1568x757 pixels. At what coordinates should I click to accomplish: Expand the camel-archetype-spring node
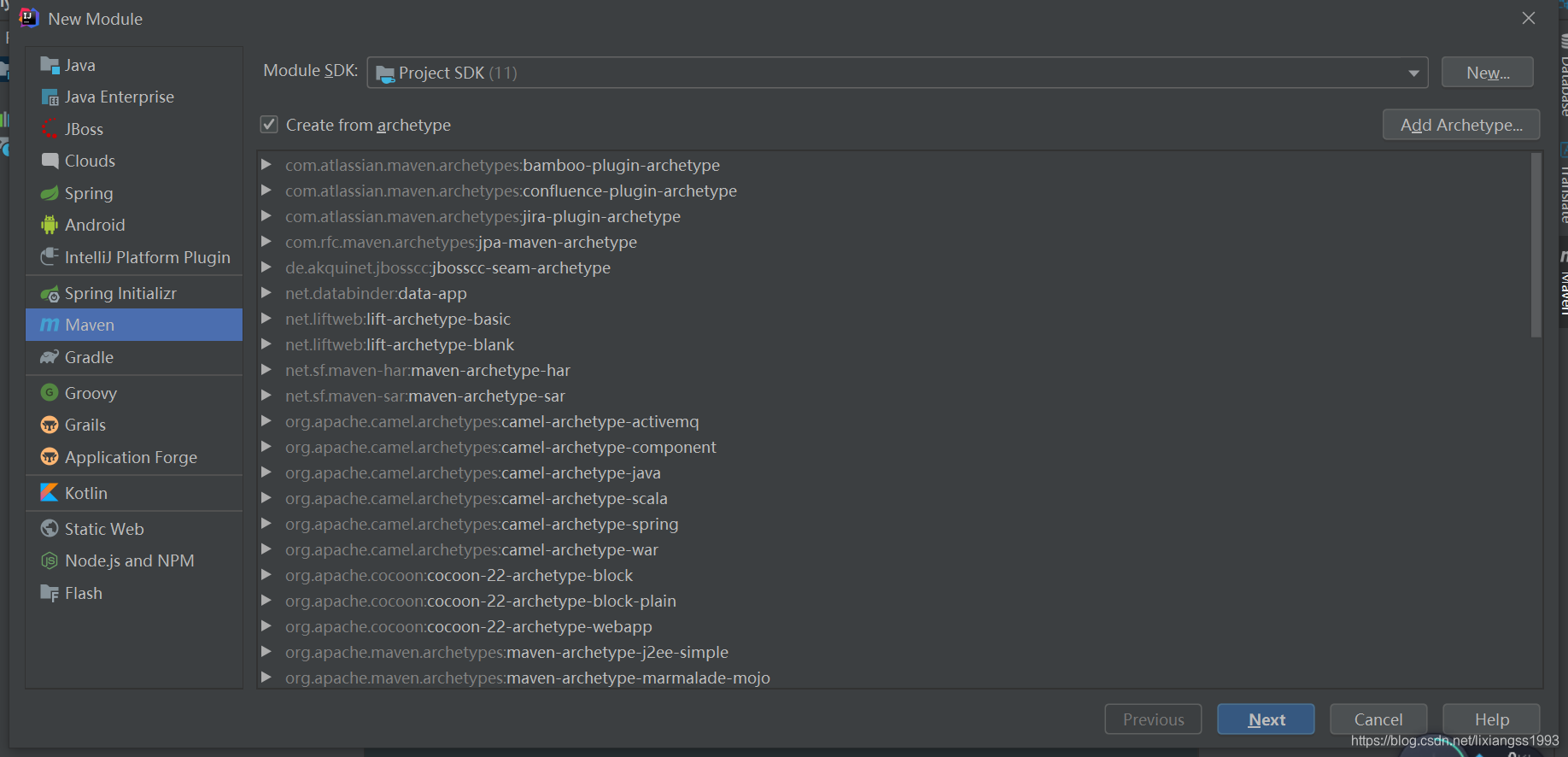pos(266,523)
